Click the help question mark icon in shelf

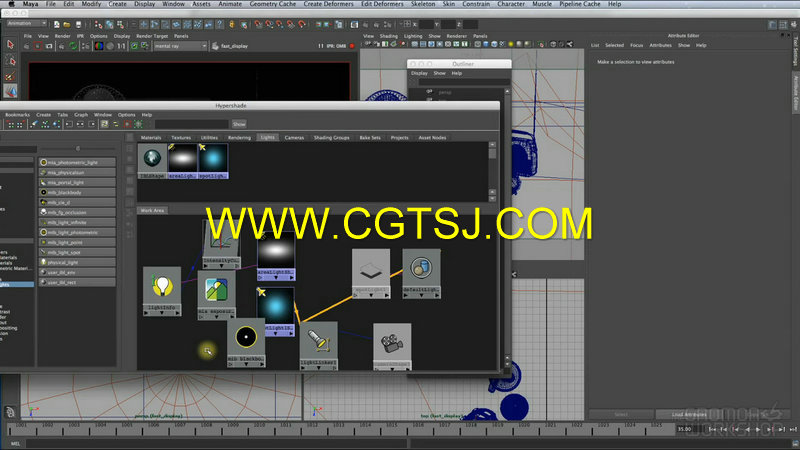(220, 24)
